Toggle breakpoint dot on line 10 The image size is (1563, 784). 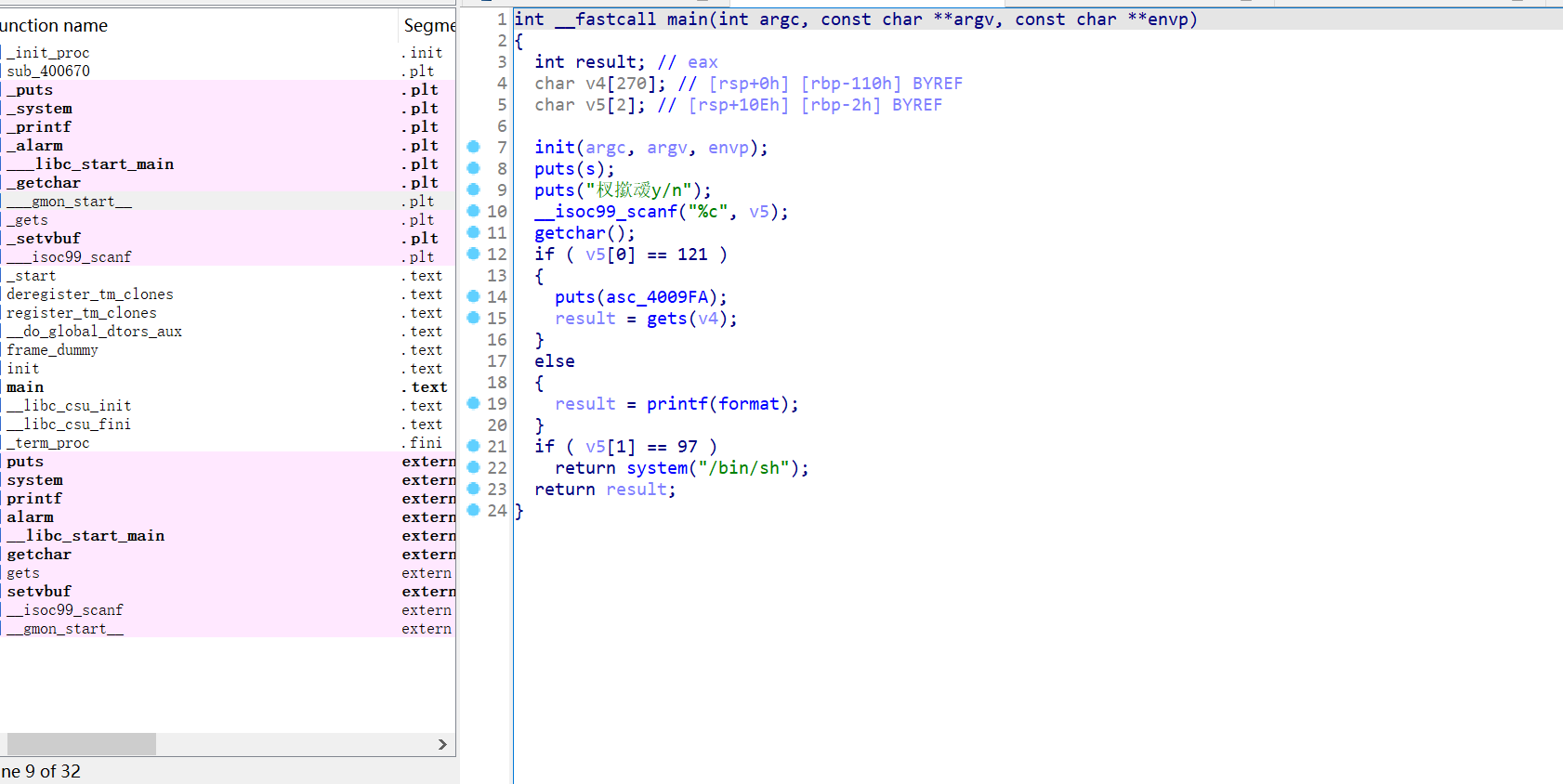[473, 211]
